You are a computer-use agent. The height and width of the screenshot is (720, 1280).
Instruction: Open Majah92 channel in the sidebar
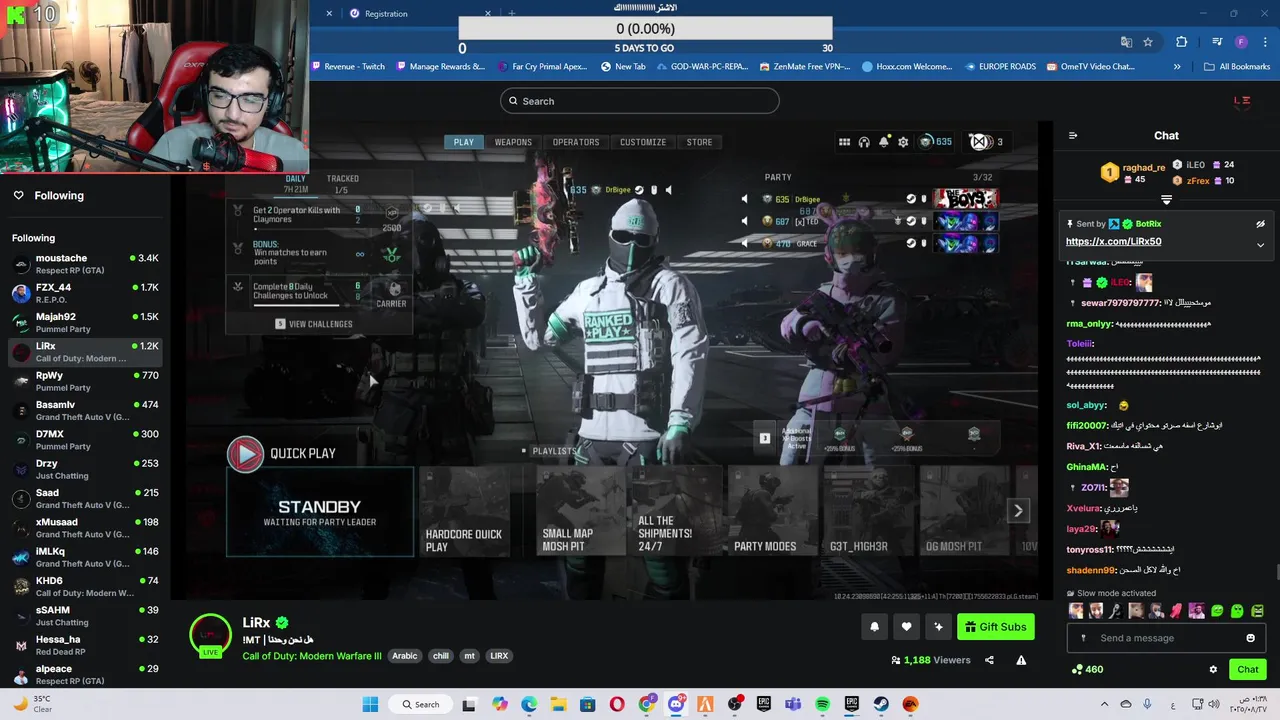pos(85,322)
